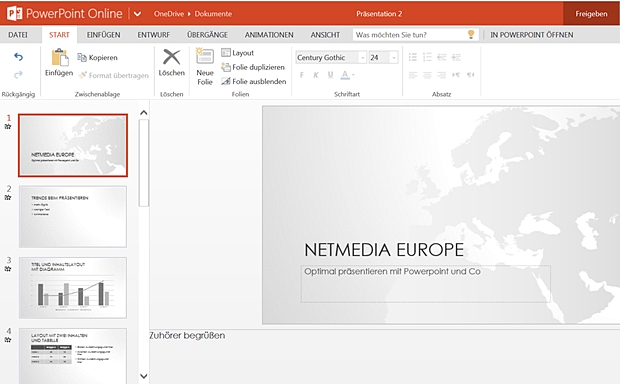Click the Kopieren button
The width and height of the screenshot is (620, 384).
coord(98,57)
